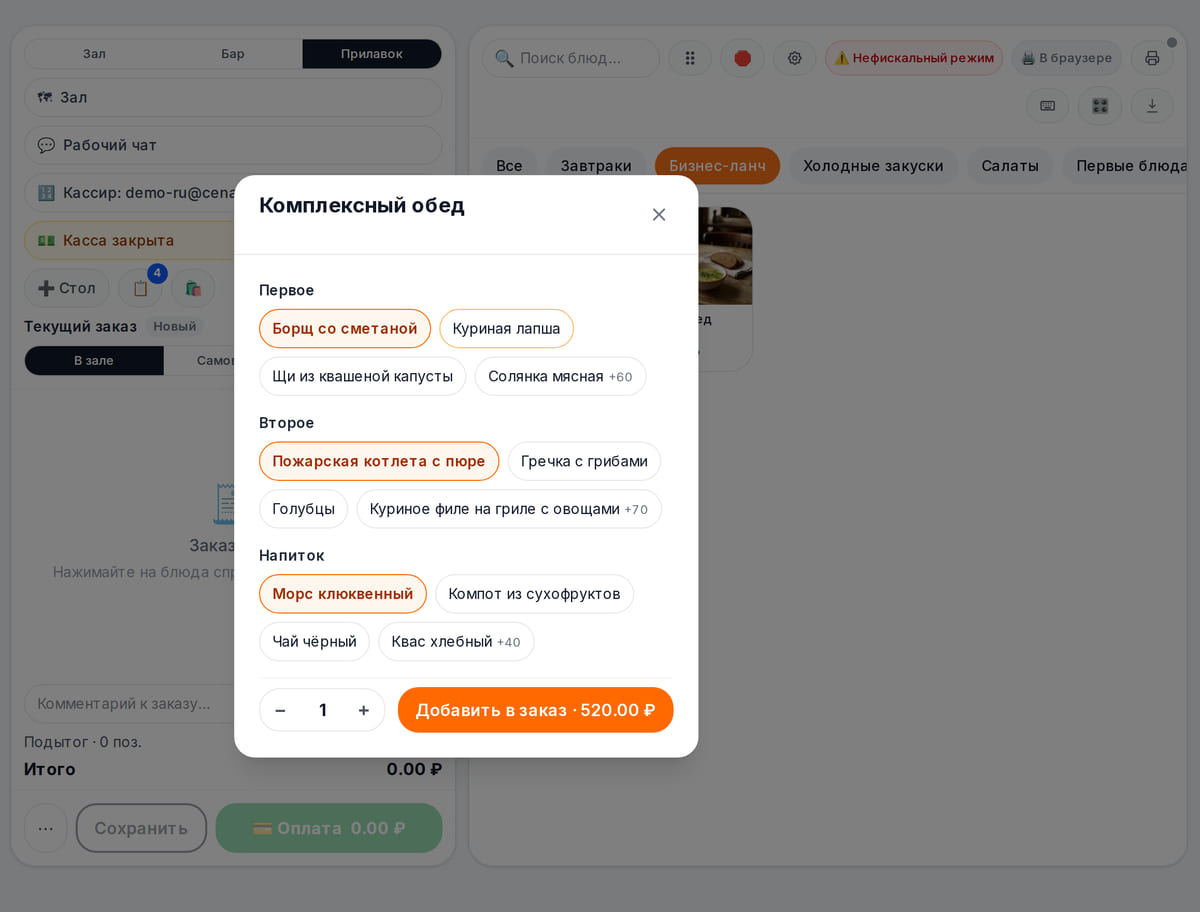
Task: Choose Щи из квашеной капусты
Action: [363, 376]
